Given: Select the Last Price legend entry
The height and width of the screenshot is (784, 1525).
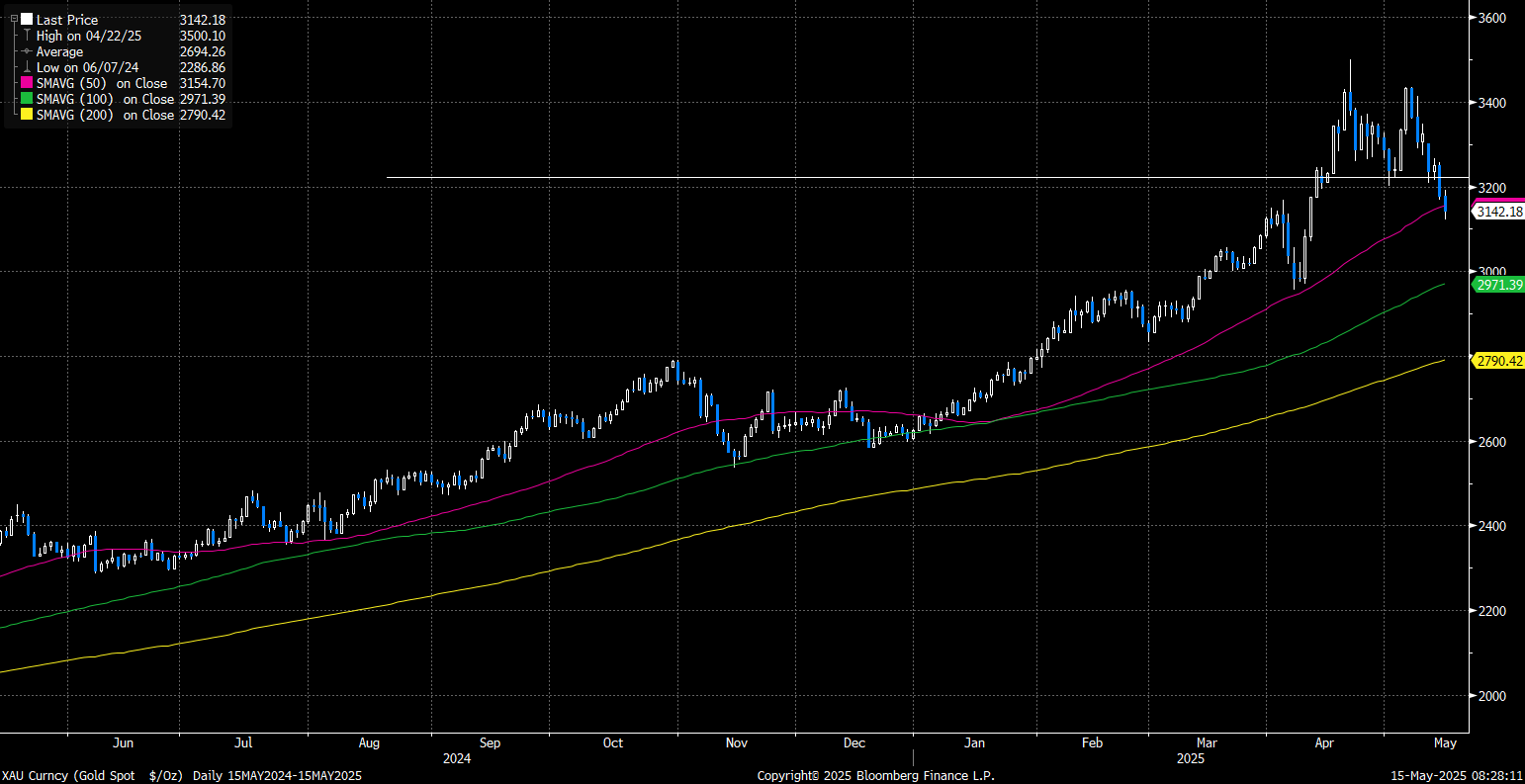Looking at the screenshot, I should click(x=66, y=20).
